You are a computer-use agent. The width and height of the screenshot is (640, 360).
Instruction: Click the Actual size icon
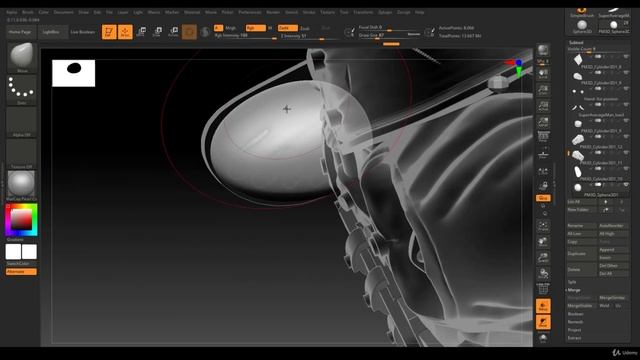(x=543, y=106)
